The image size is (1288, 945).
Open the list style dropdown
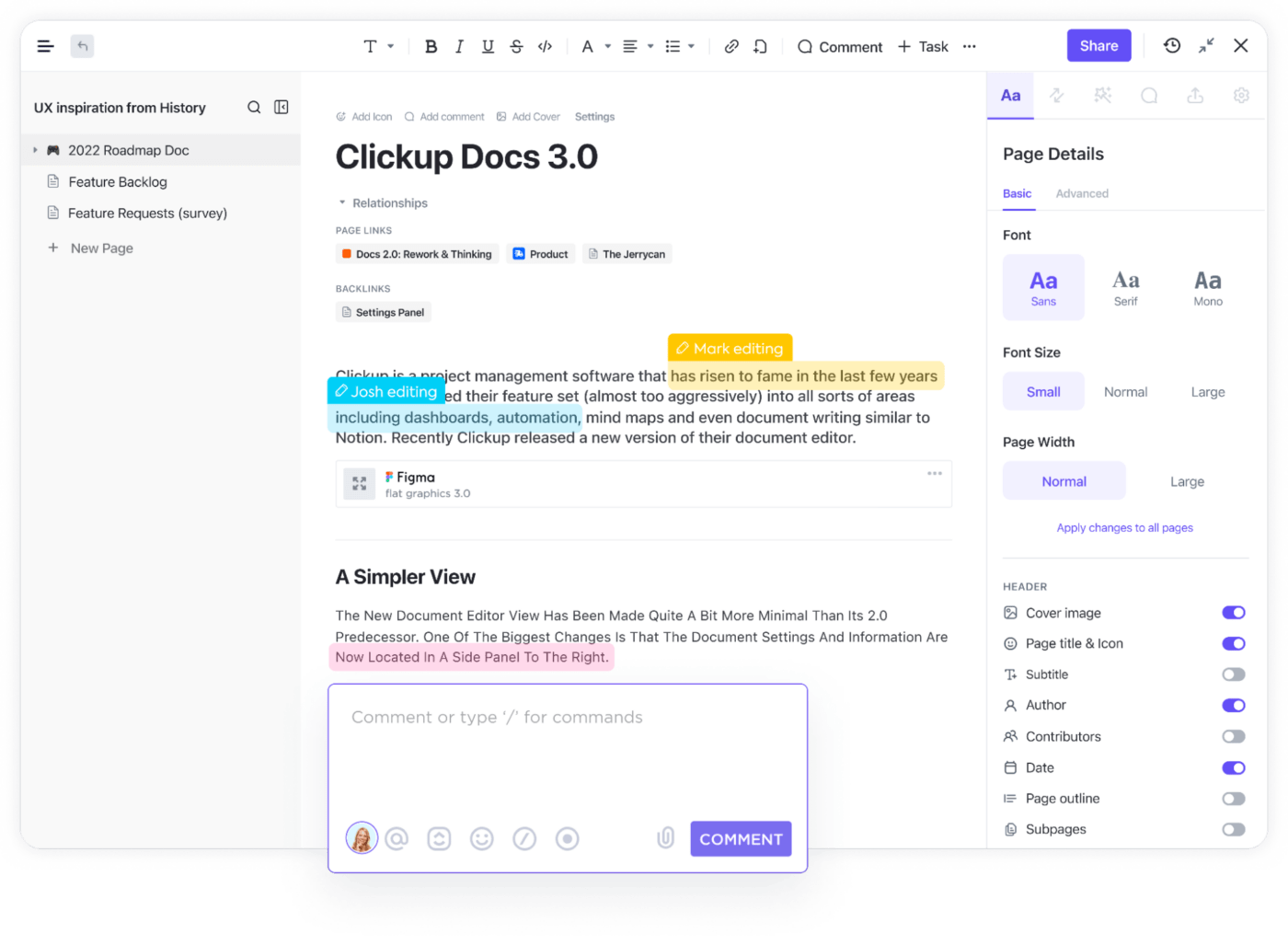tap(680, 47)
